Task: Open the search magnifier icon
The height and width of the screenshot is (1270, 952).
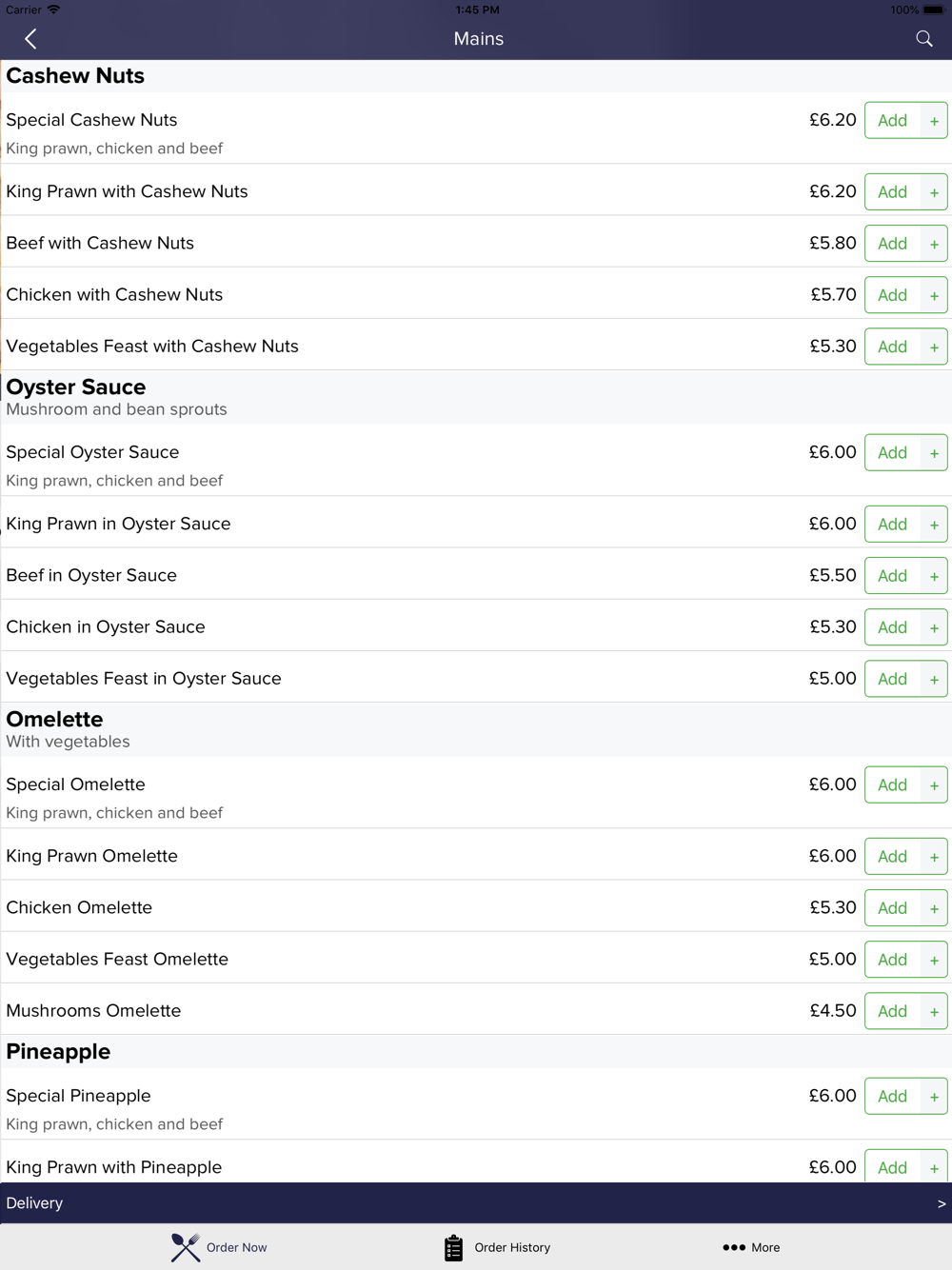Action: [923, 39]
